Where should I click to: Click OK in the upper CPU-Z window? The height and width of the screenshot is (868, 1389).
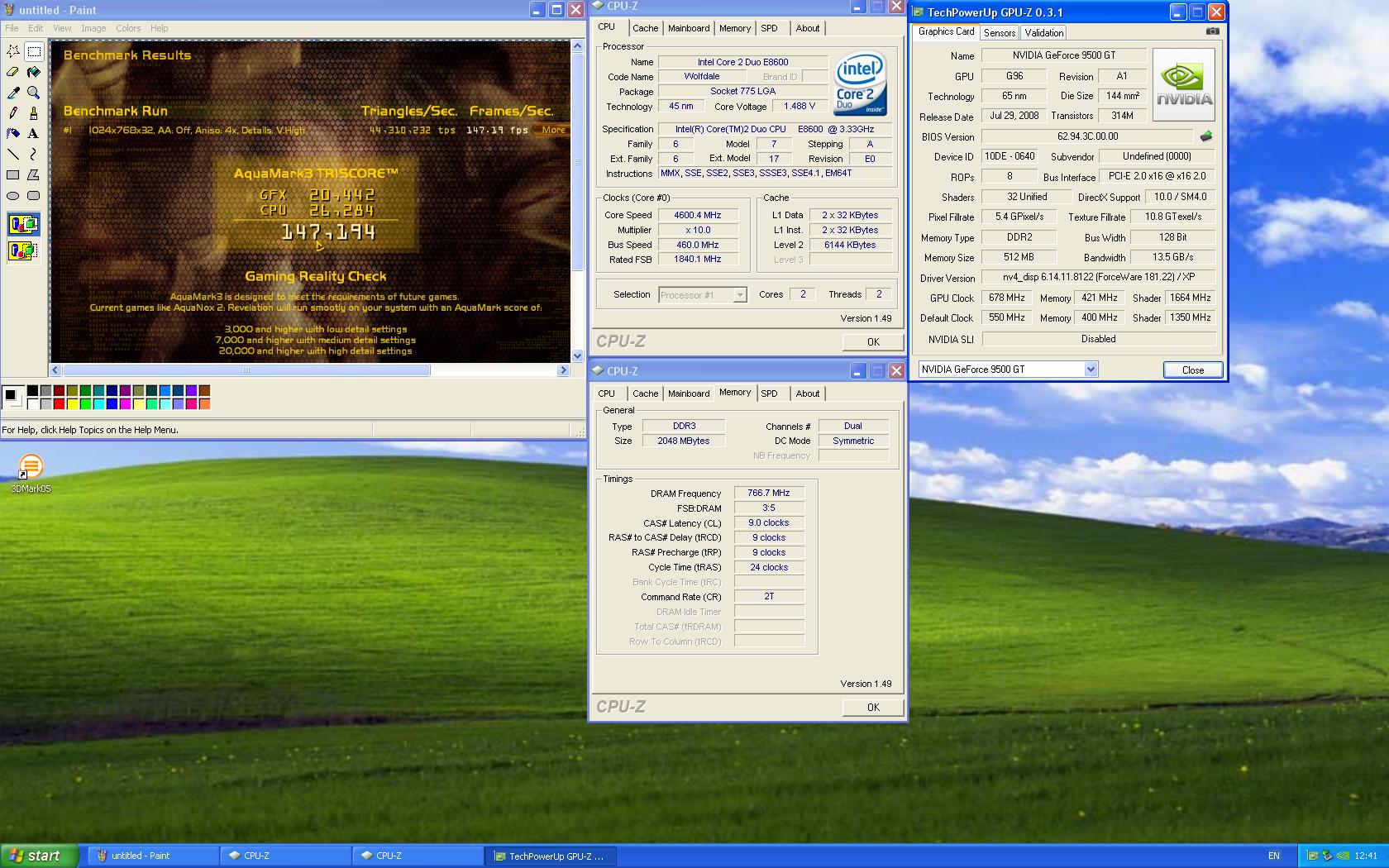(873, 341)
